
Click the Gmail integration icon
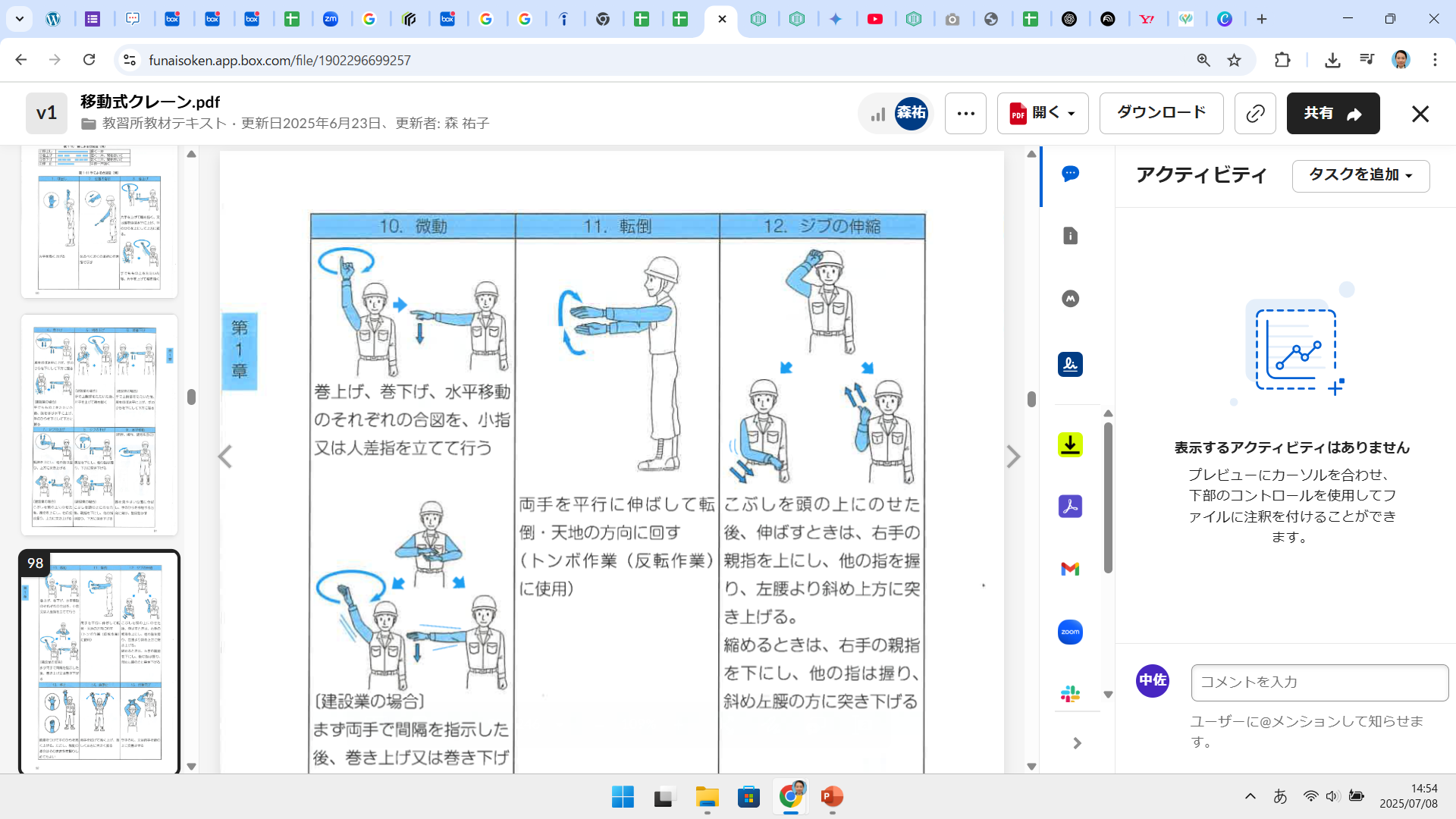tap(1070, 569)
